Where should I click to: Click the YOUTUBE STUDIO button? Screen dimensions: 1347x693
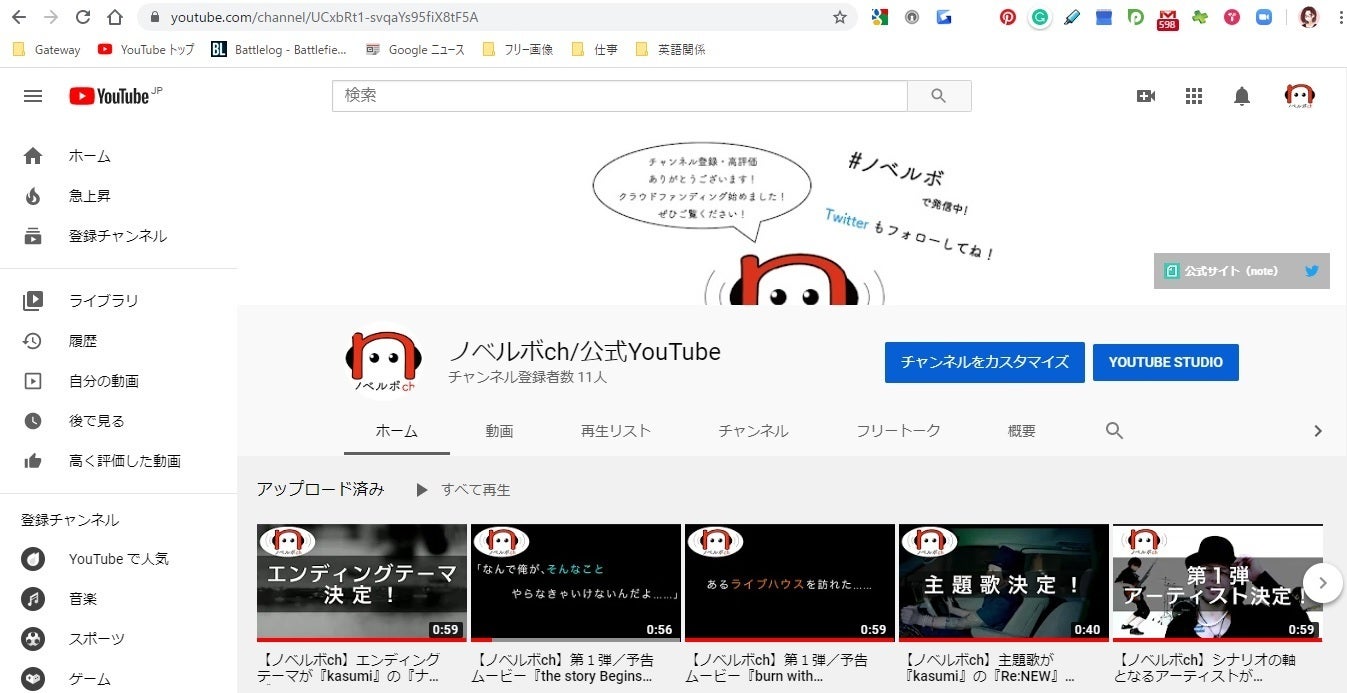(1165, 362)
